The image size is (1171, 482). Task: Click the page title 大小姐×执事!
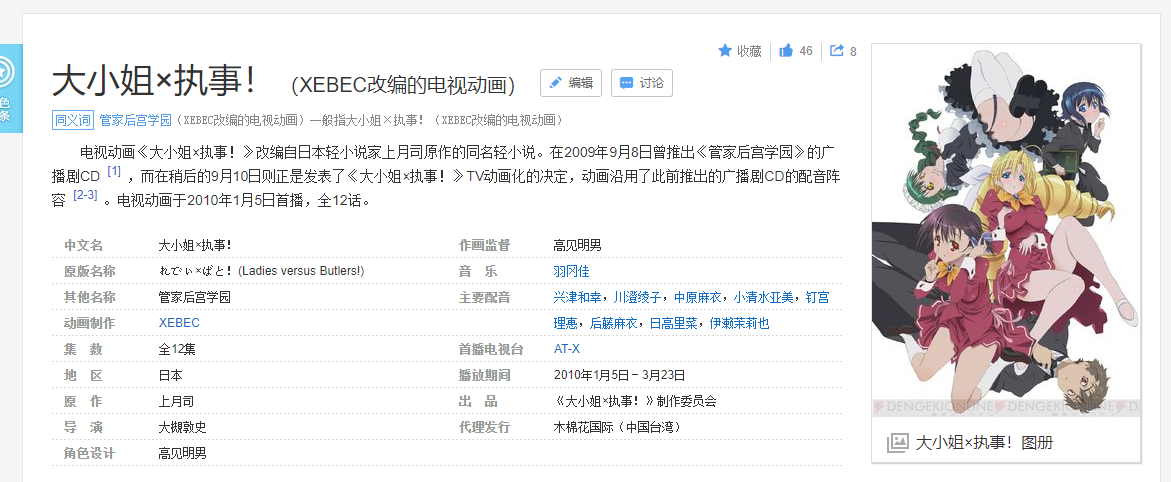pos(154,81)
